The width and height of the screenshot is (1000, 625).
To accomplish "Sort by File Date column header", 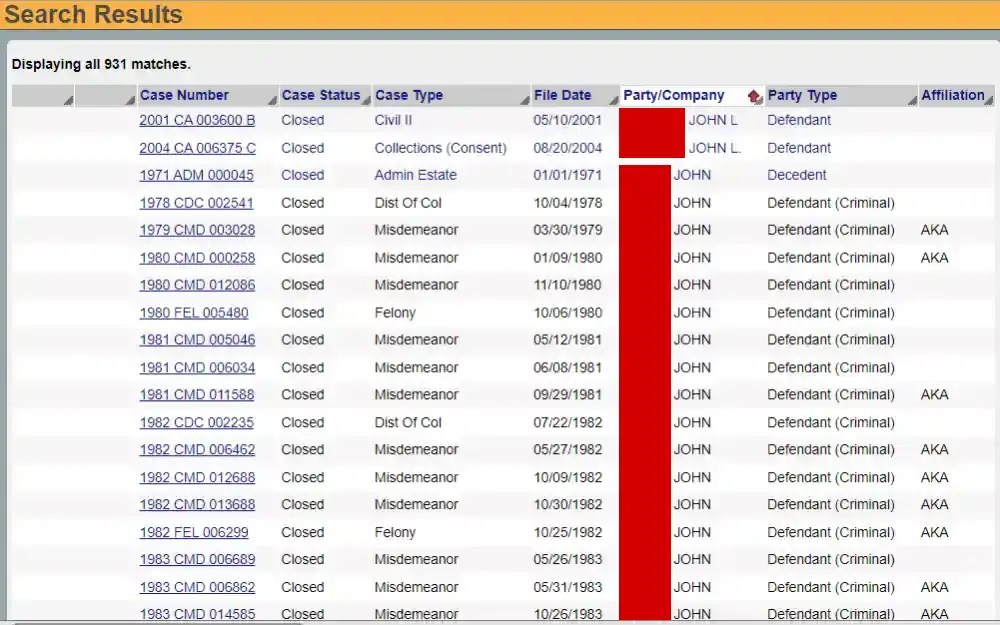I will click(562, 95).
